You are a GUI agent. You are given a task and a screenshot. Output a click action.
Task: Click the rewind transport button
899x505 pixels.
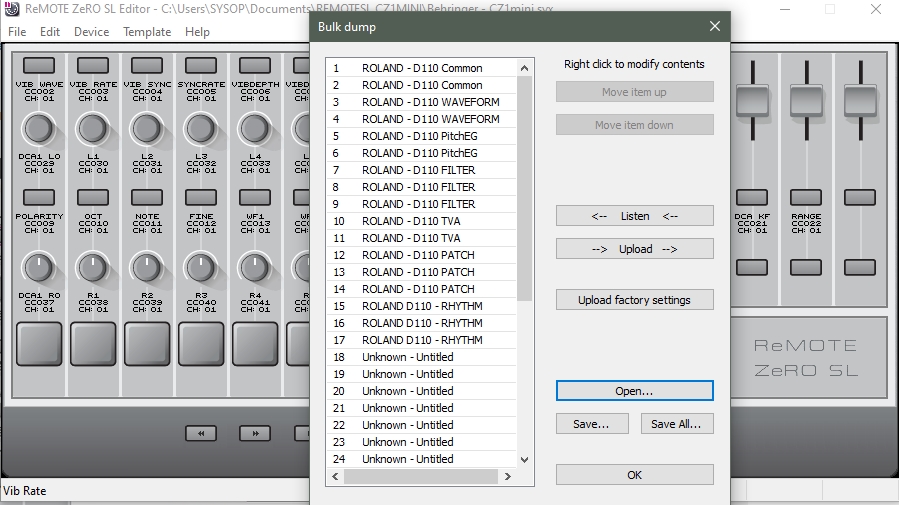[201, 433]
